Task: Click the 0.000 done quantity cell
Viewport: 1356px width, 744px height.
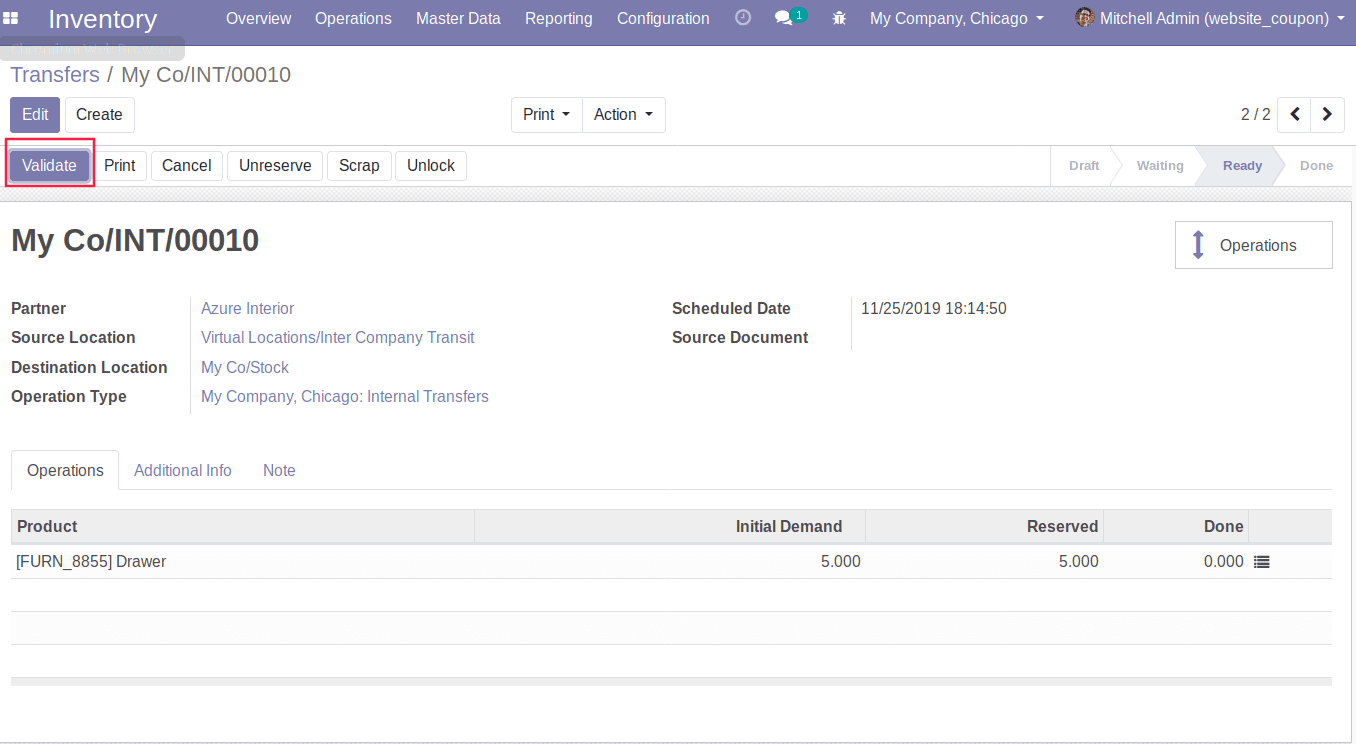Action: coord(1176,562)
